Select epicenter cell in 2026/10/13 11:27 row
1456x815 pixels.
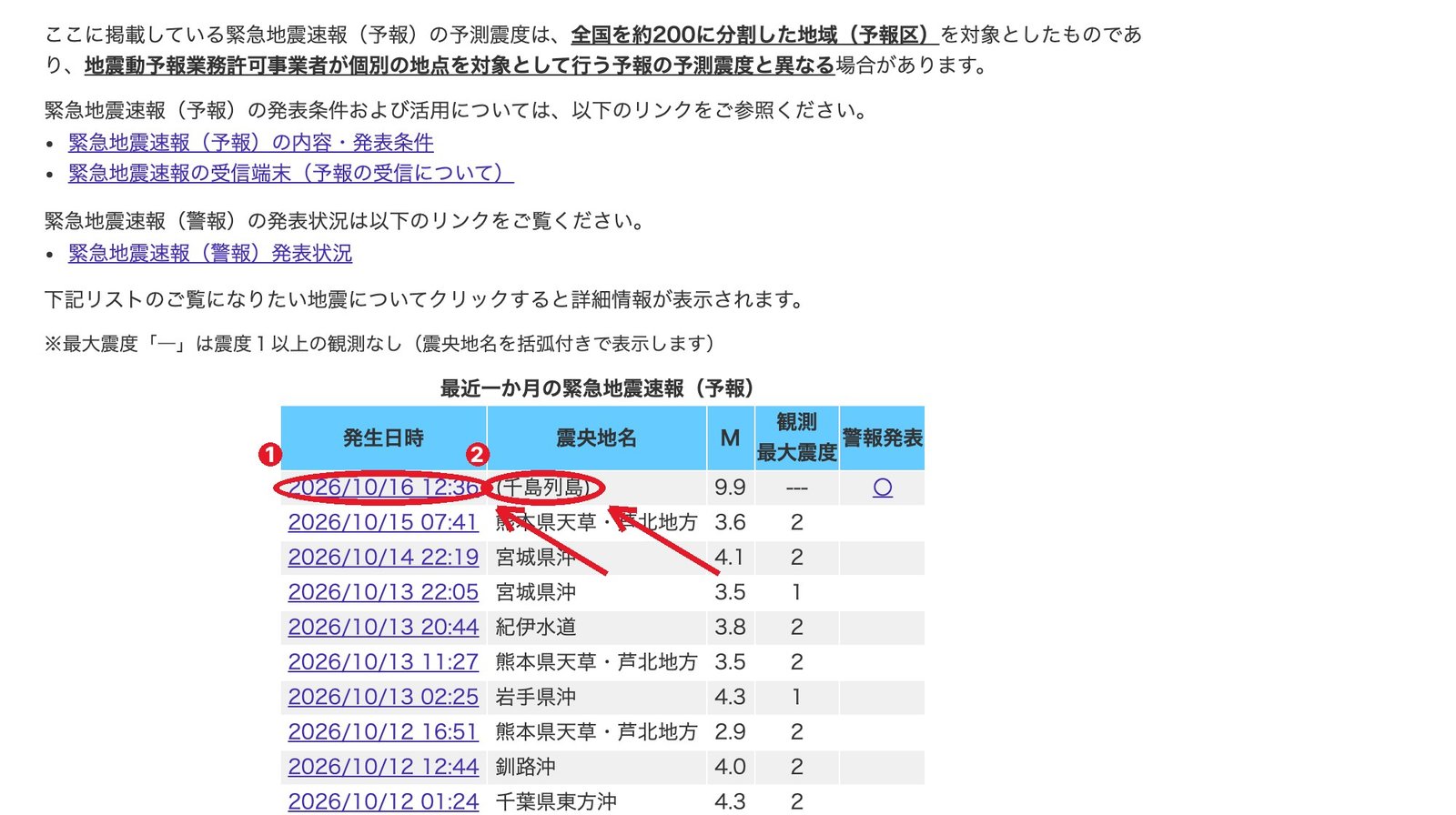[597, 662]
